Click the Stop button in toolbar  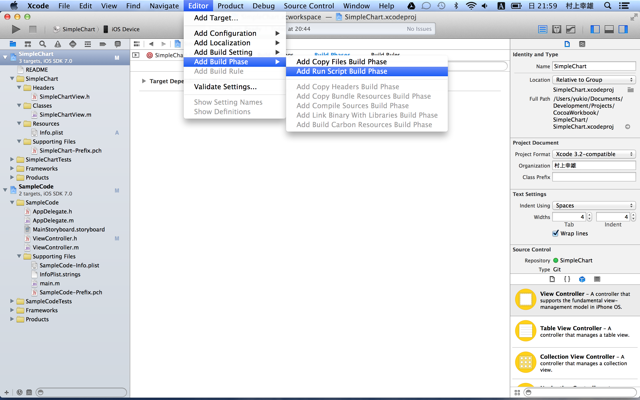[33, 29]
